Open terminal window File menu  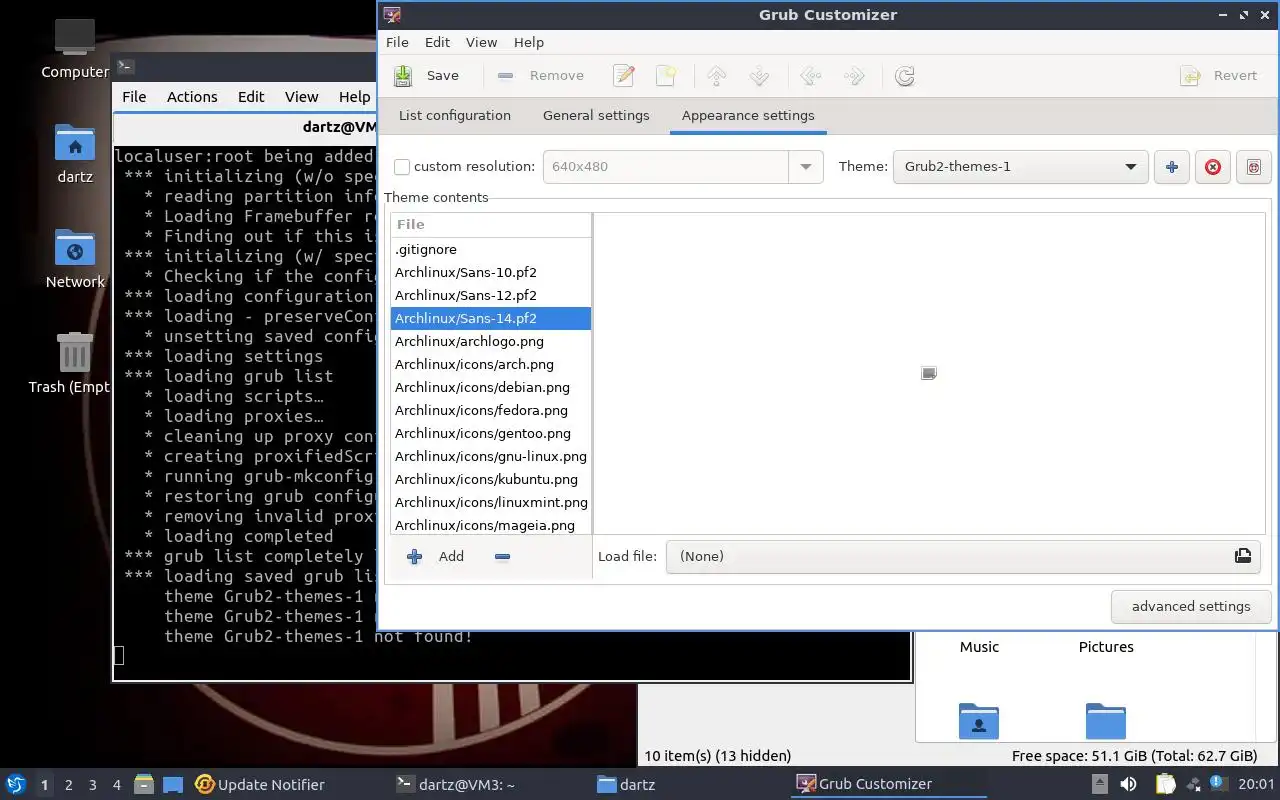tap(134, 97)
